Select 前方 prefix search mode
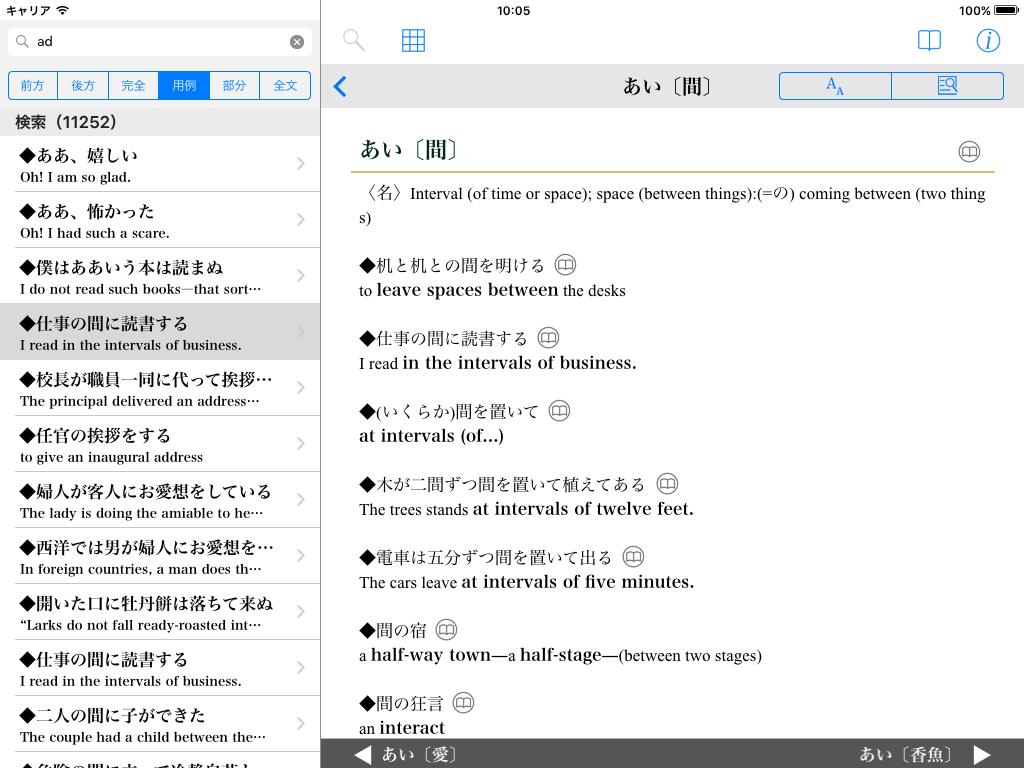Image resolution: width=1024 pixels, height=768 pixels. (x=33, y=86)
